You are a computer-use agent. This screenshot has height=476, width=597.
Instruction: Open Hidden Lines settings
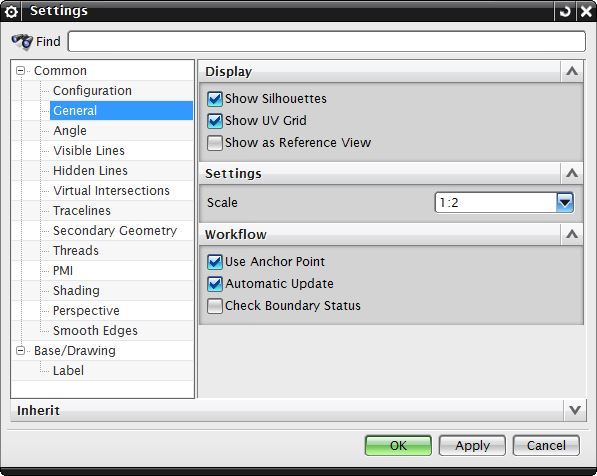click(x=91, y=171)
